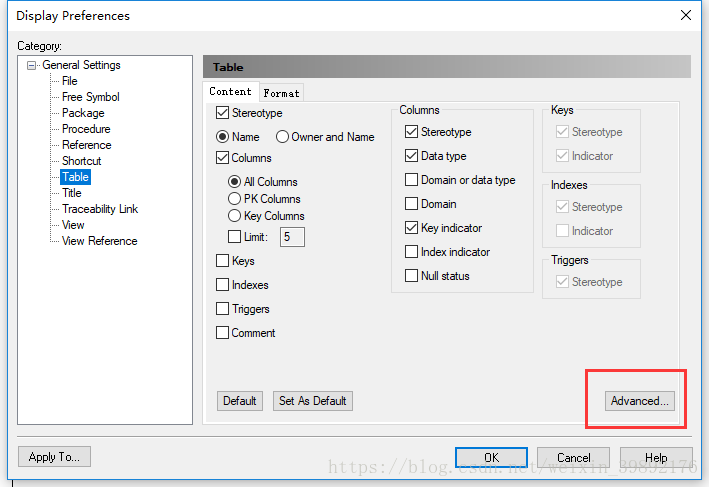Check the Domain checkbox
Image resolution: width=709 pixels, height=487 pixels.
pyautogui.click(x=411, y=203)
